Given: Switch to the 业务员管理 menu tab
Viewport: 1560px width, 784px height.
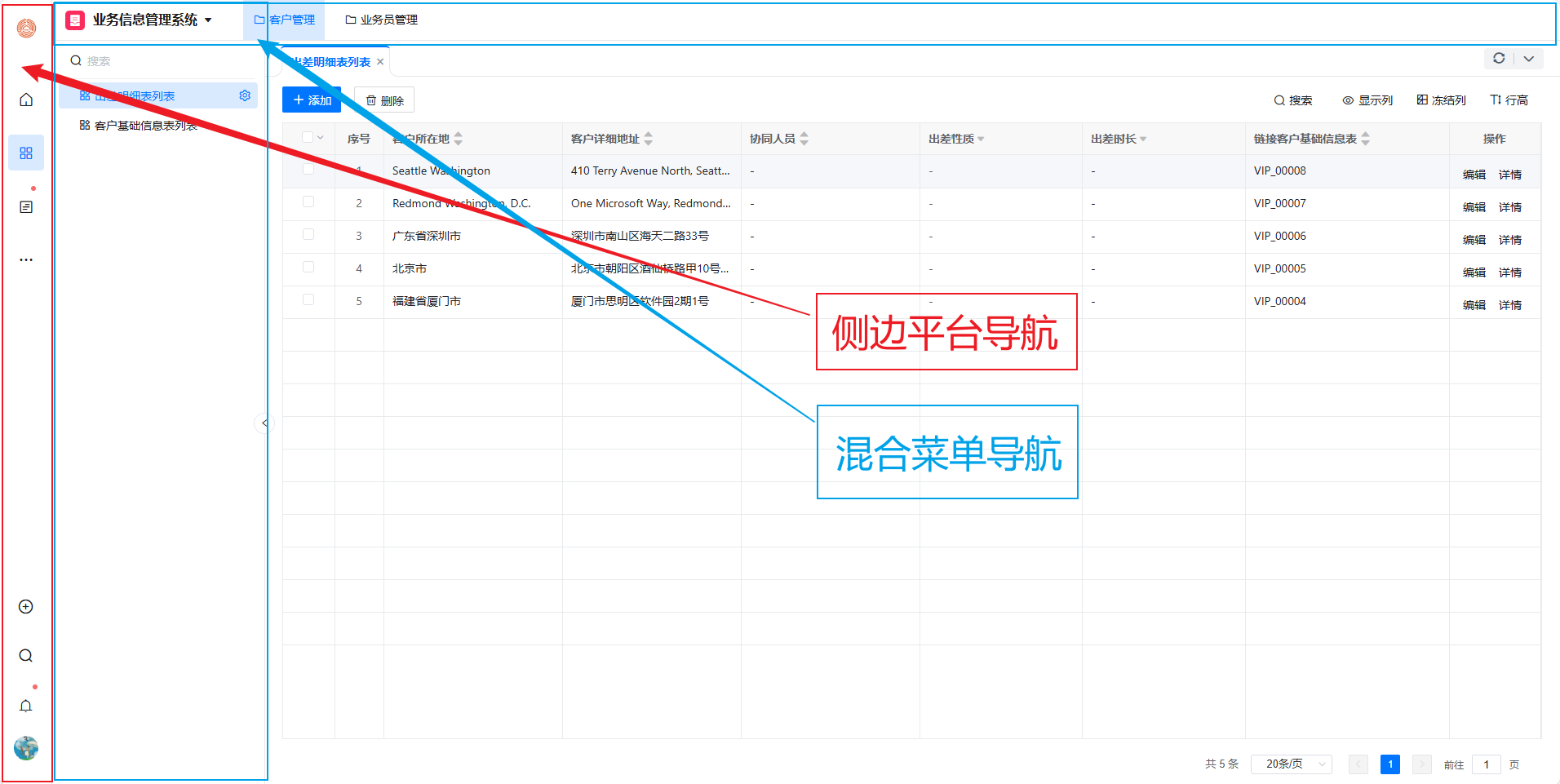Looking at the screenshot, I should tap(381, 20).
